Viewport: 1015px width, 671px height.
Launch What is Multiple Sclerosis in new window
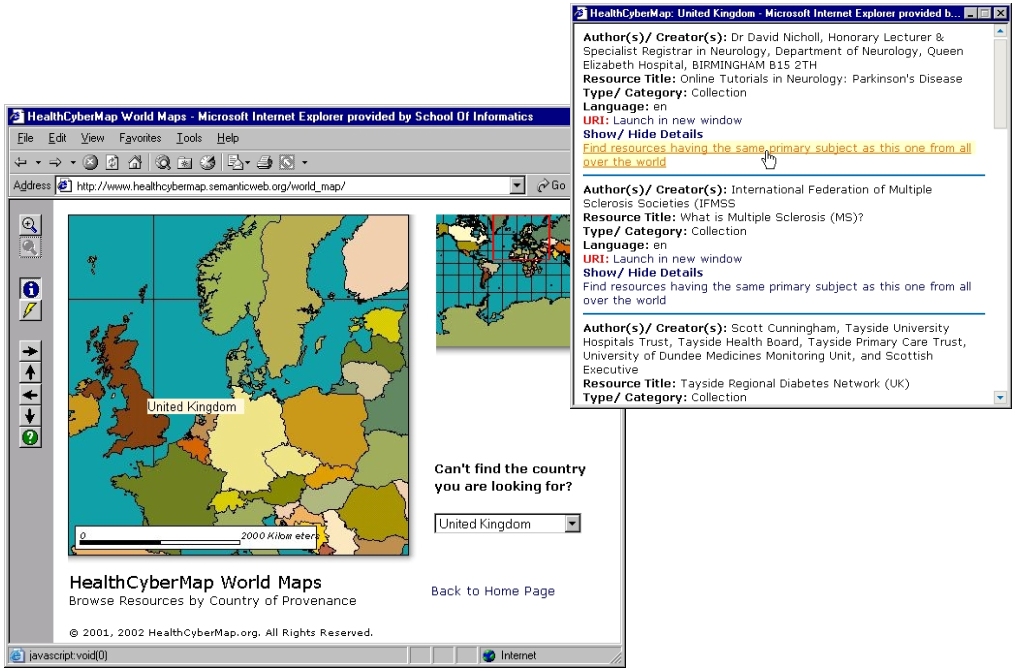pyautogui.click(x=677, y=259)
